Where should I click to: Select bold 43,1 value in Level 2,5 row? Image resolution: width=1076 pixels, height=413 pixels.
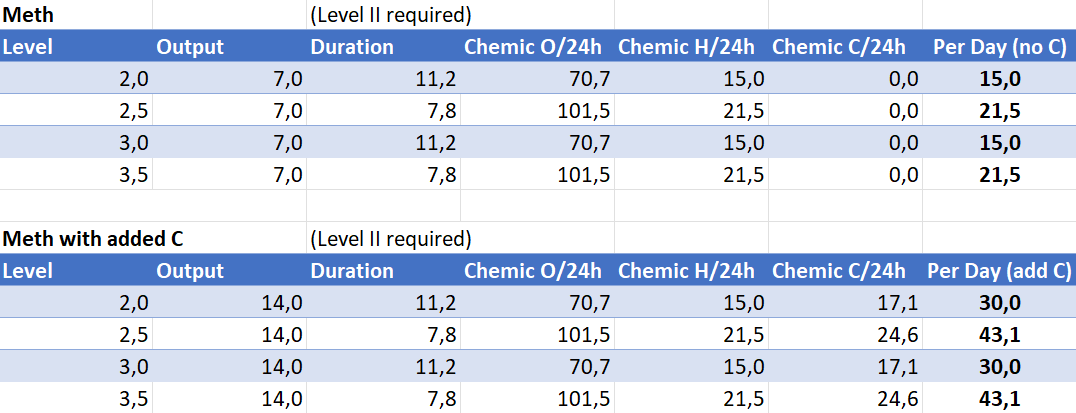(1000, 335)
